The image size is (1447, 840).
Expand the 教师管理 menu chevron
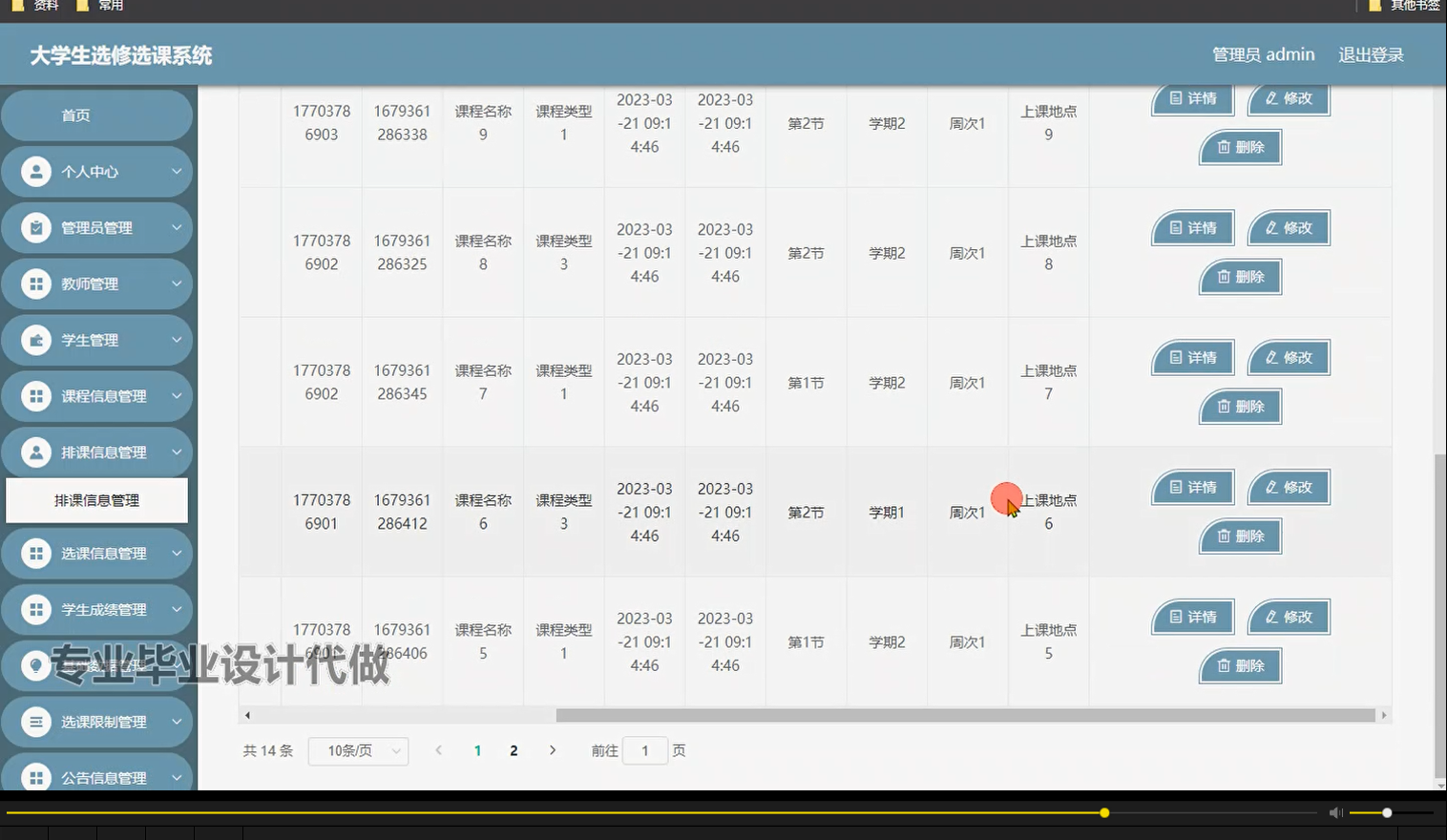[x=177, y=283]
